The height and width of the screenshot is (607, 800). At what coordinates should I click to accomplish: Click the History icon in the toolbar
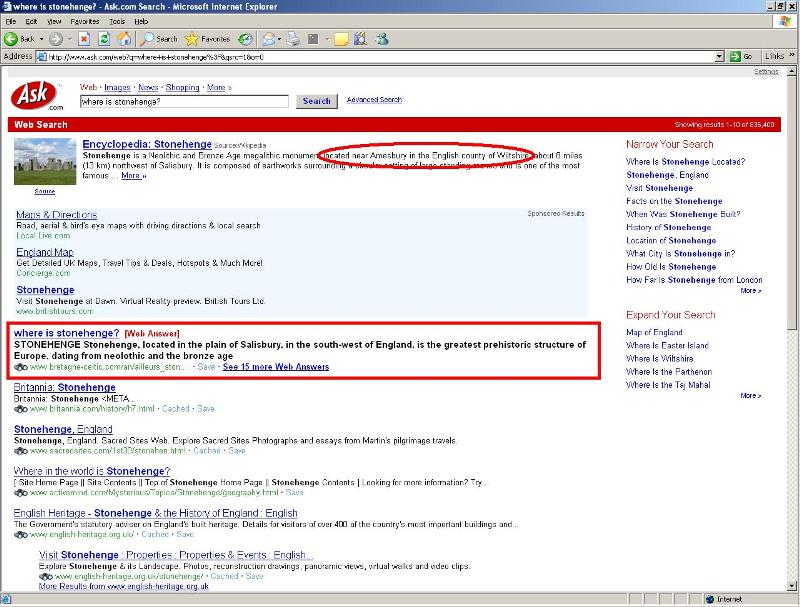pos(245,39)
